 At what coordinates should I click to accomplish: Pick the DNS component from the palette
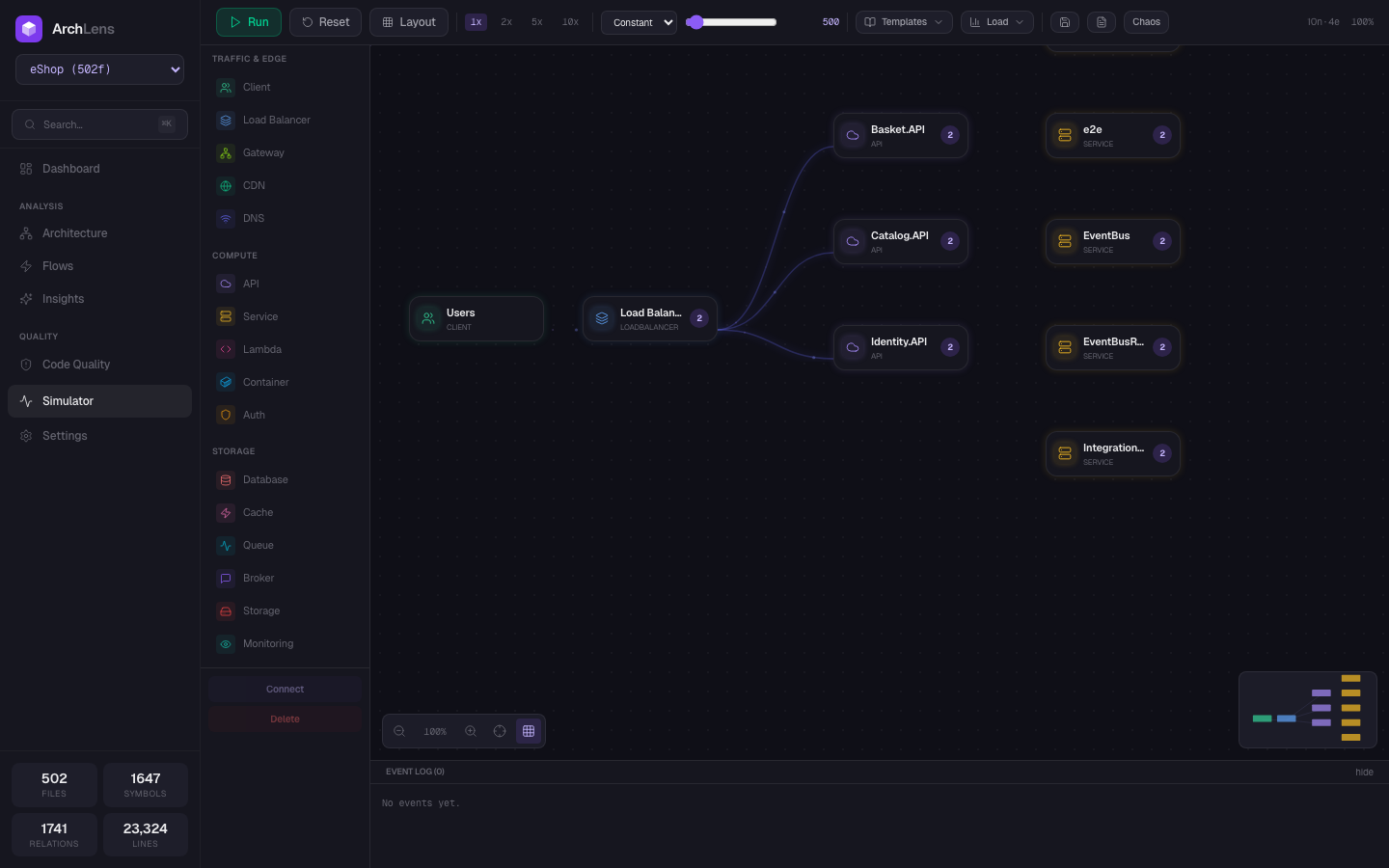click(x=285, y=219)
